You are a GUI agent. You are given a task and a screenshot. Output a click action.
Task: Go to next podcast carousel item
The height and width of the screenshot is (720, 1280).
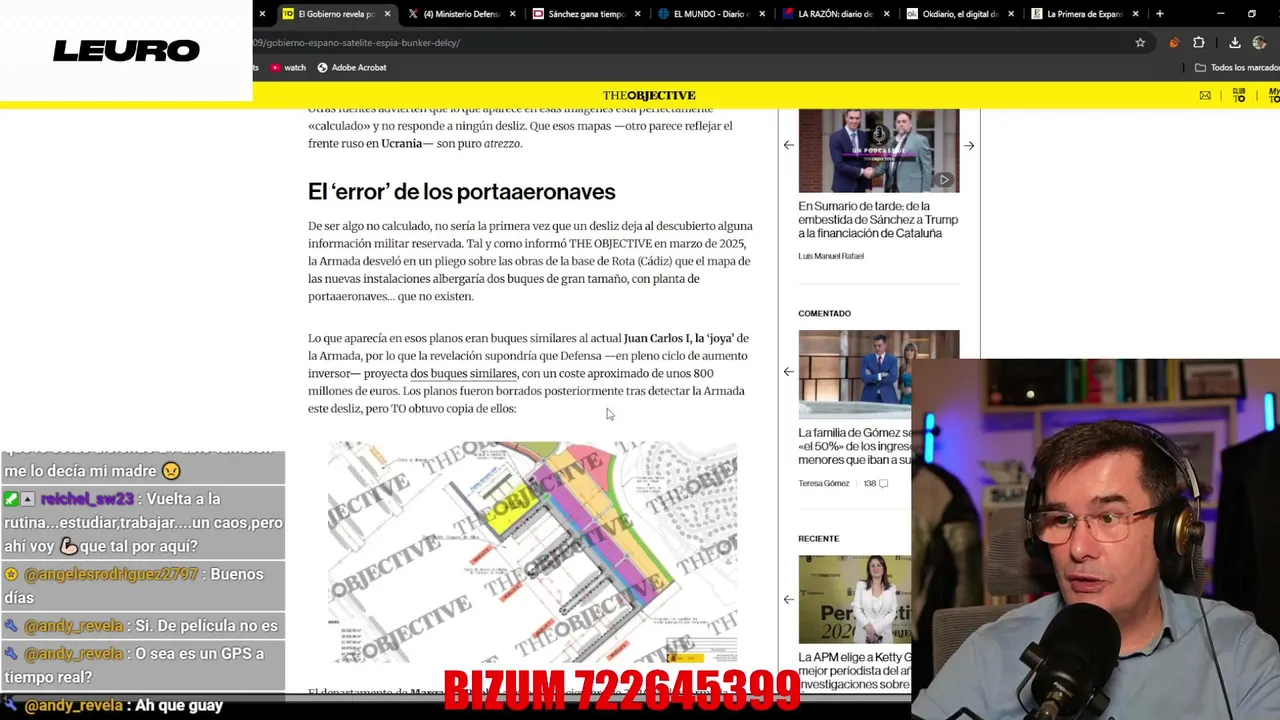click(969, 146)
